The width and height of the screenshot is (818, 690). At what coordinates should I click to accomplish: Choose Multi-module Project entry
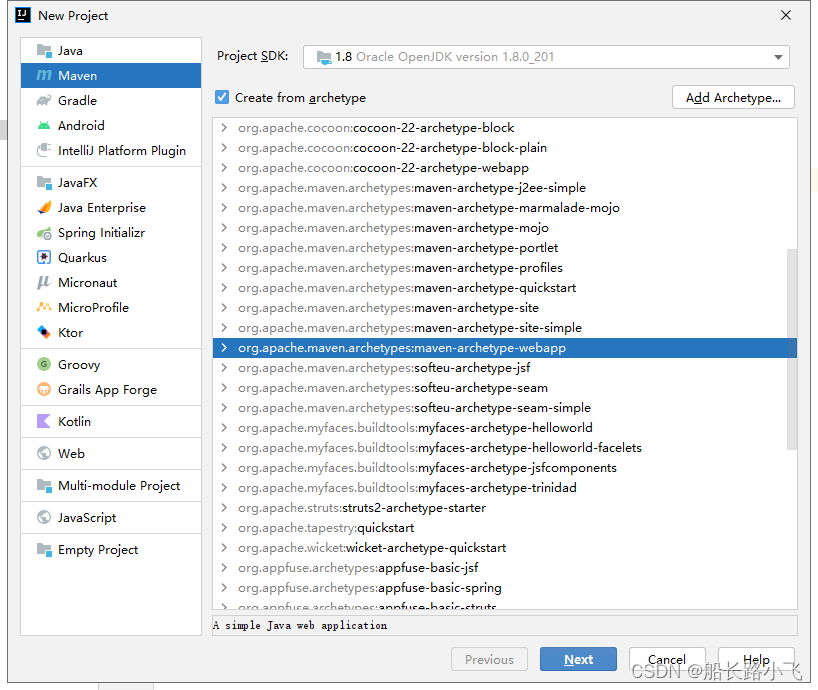coord(111,486)
